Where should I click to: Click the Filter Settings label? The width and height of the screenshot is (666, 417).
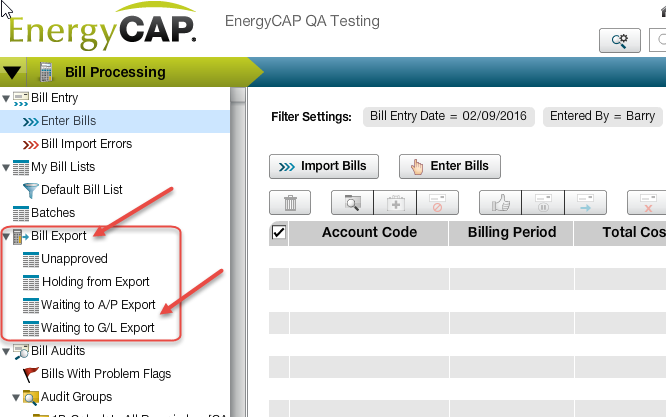pos(311,117)
